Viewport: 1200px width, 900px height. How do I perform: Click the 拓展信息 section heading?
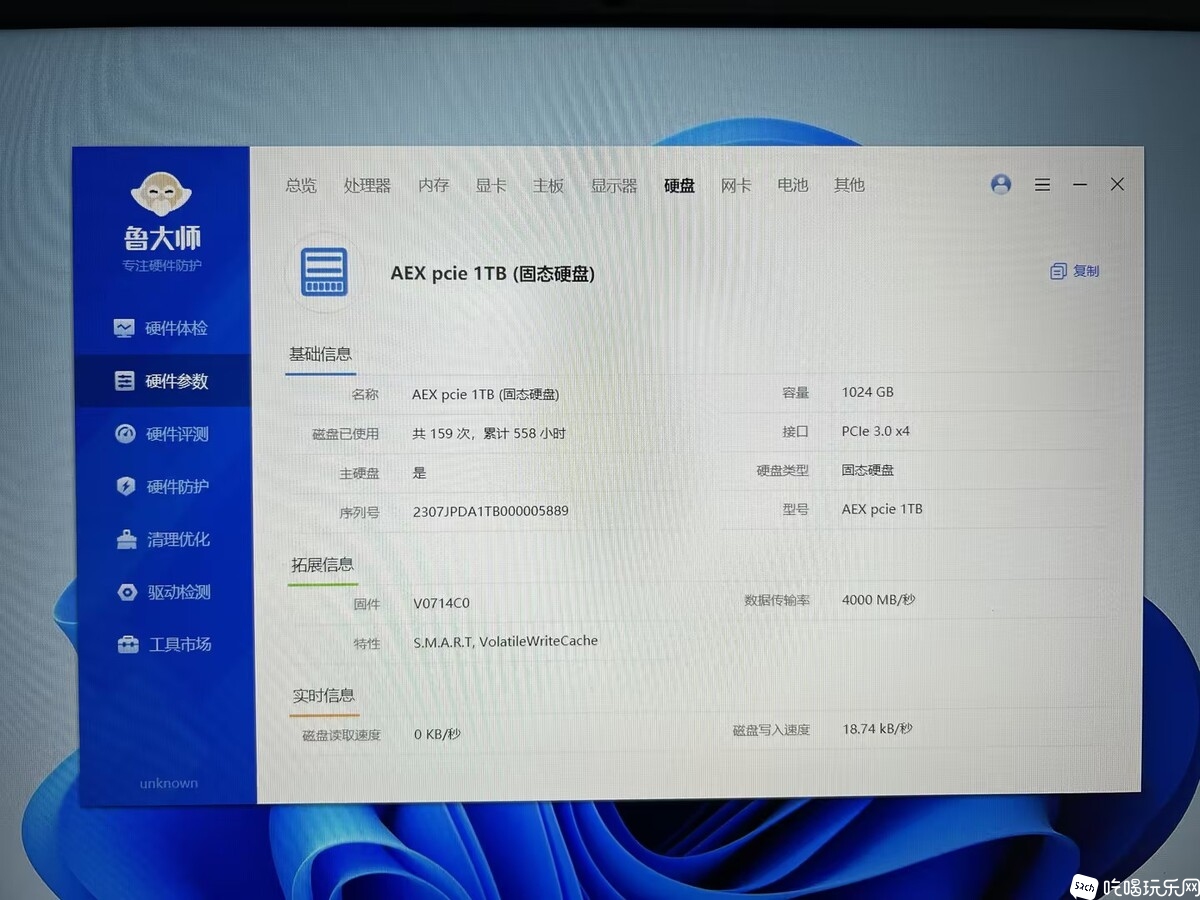[x=322, y=565]
